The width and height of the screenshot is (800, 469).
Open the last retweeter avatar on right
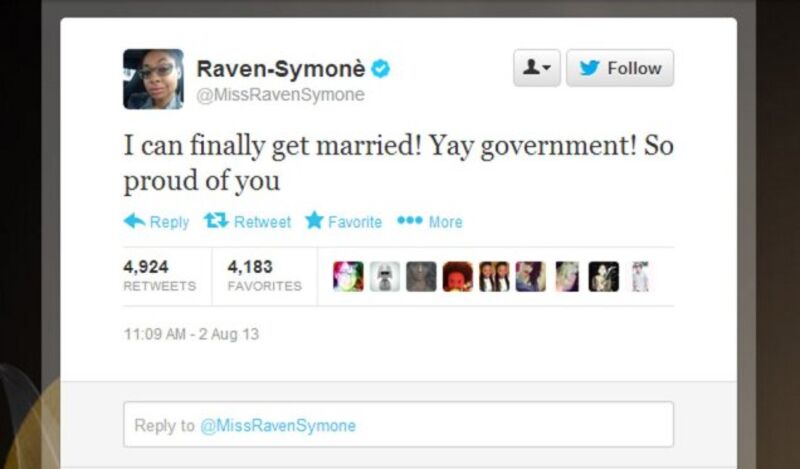coord(640,277)
